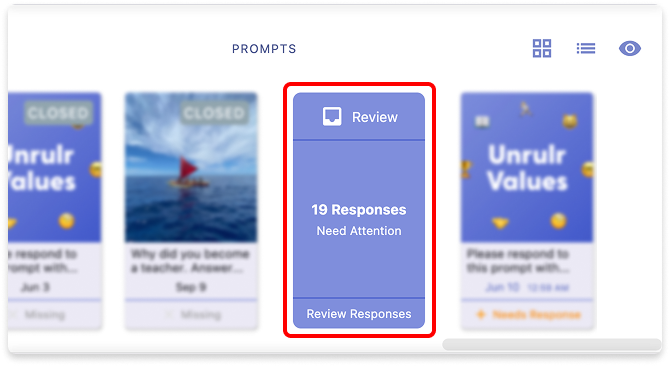Image resolution: width=670 pixels, height=366 pixels.
Task: Switch to list view layout
Action: pyautogui.click(x=586, y=48)
